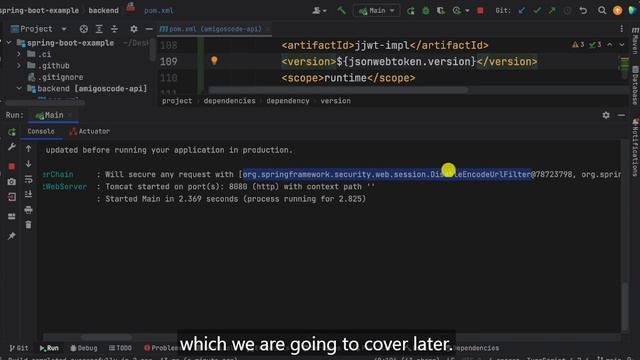Image resolution: width=640 pixels, height=360 pixels.
Task: Click Git push arrow icon
Action: [x=552, y=11]
